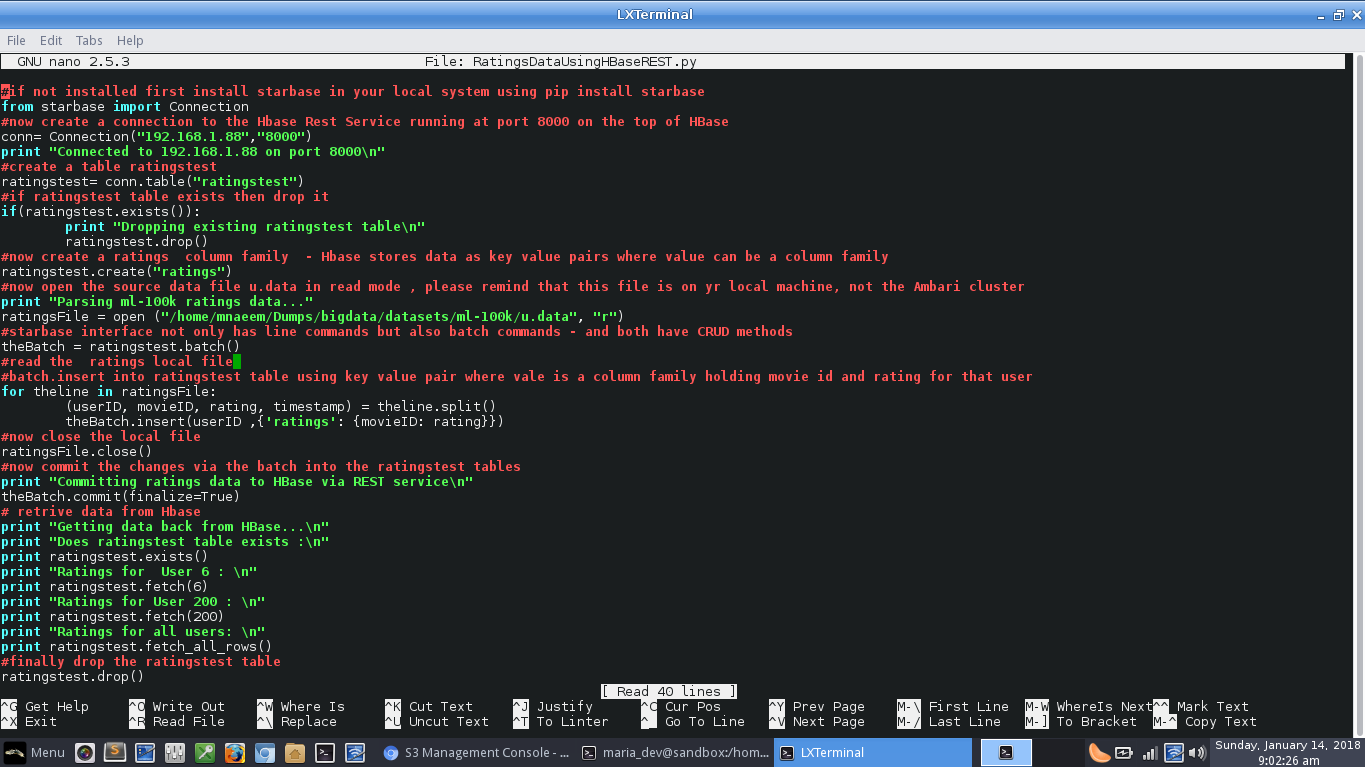The image size is (1365, 767).
Task: Click the '^W Where Is' shortcut label
Action: click(301, 706)
